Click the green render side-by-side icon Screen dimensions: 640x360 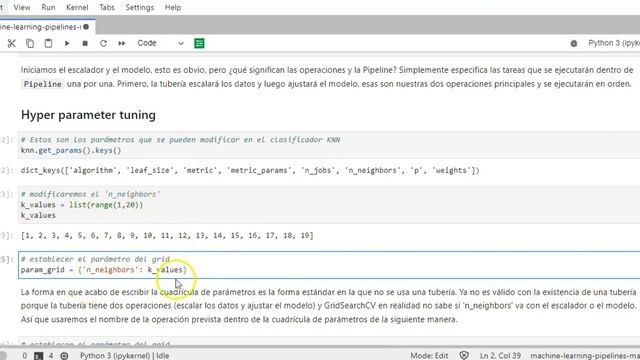pos(199,43)
